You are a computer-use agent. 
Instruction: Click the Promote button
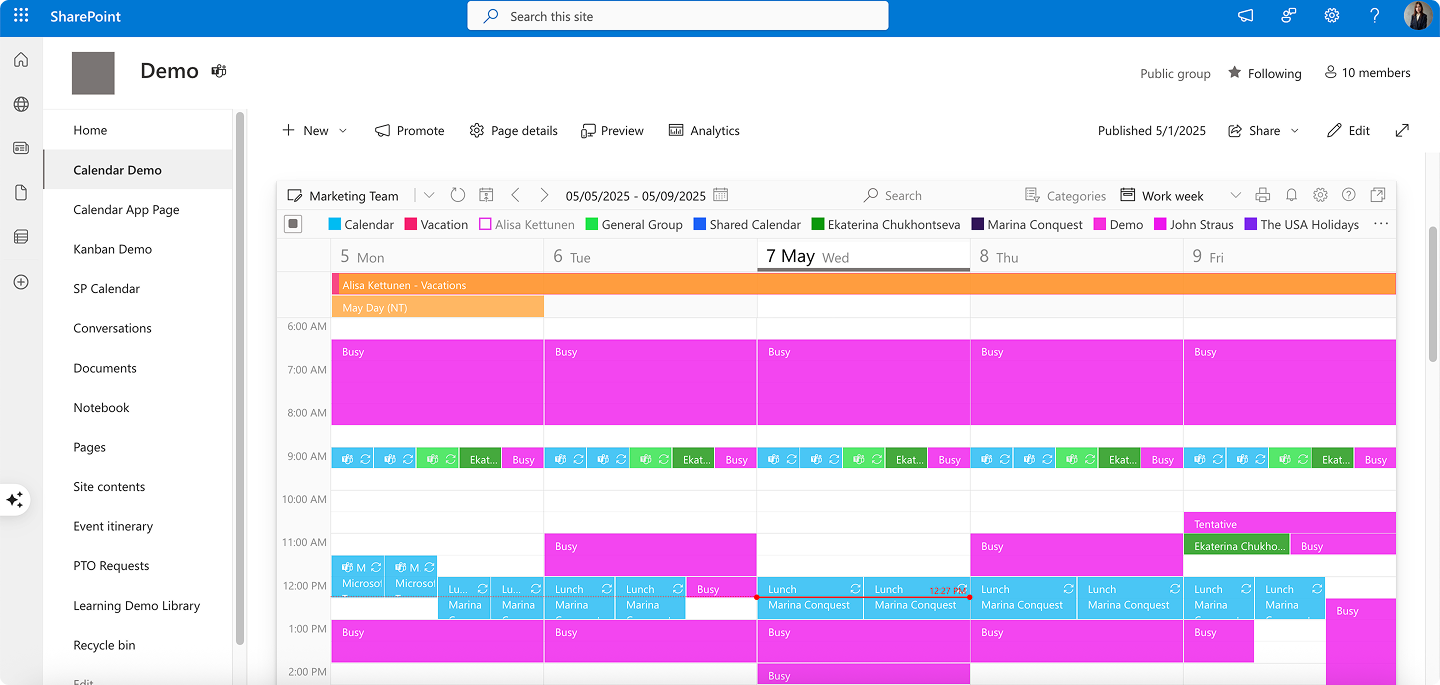tap(409, 130)
